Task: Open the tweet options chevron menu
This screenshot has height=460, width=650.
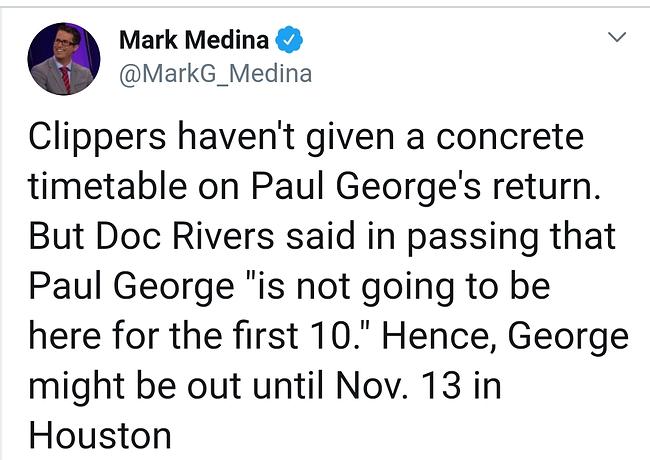Action: point(617,39)
